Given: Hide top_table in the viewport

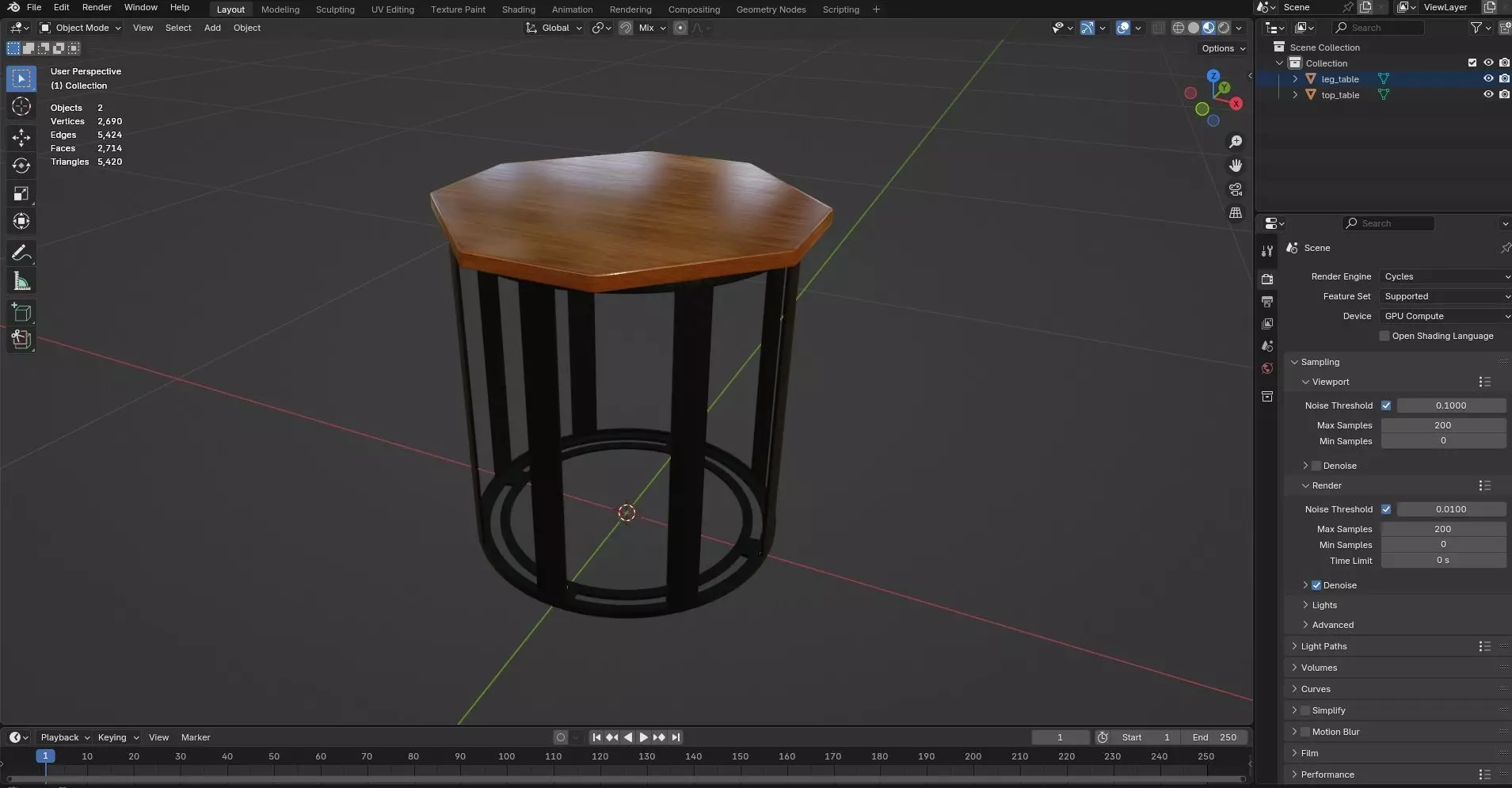Looking at the screenshot, I should pos(1488,94).
